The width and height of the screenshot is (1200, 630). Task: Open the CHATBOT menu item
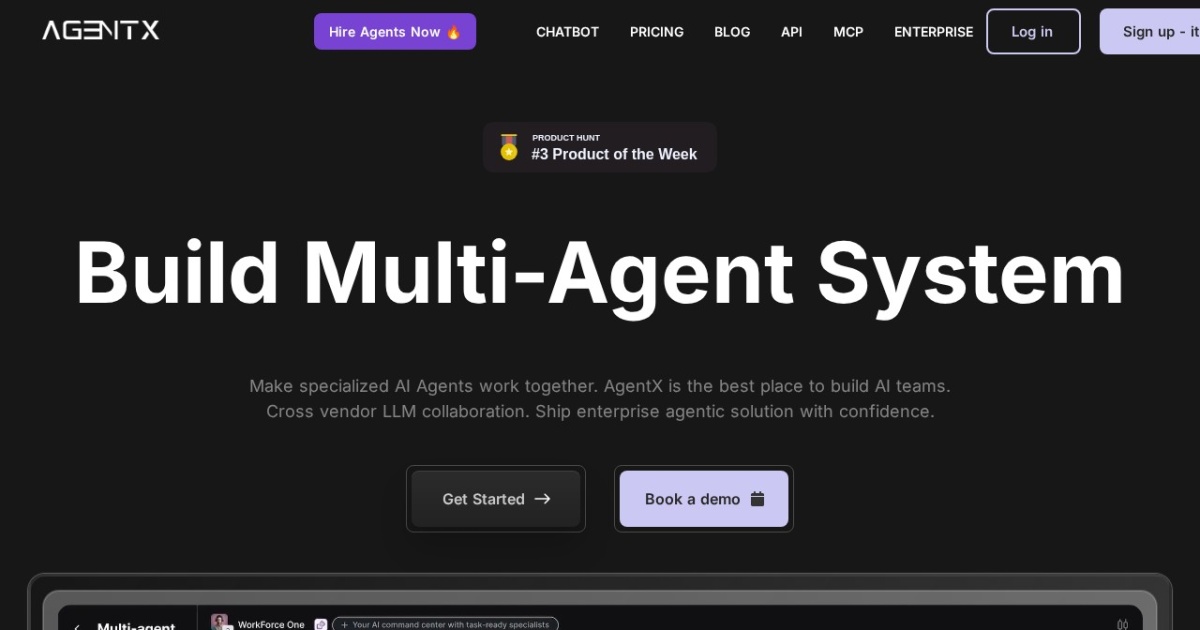(x=567, y=32)
